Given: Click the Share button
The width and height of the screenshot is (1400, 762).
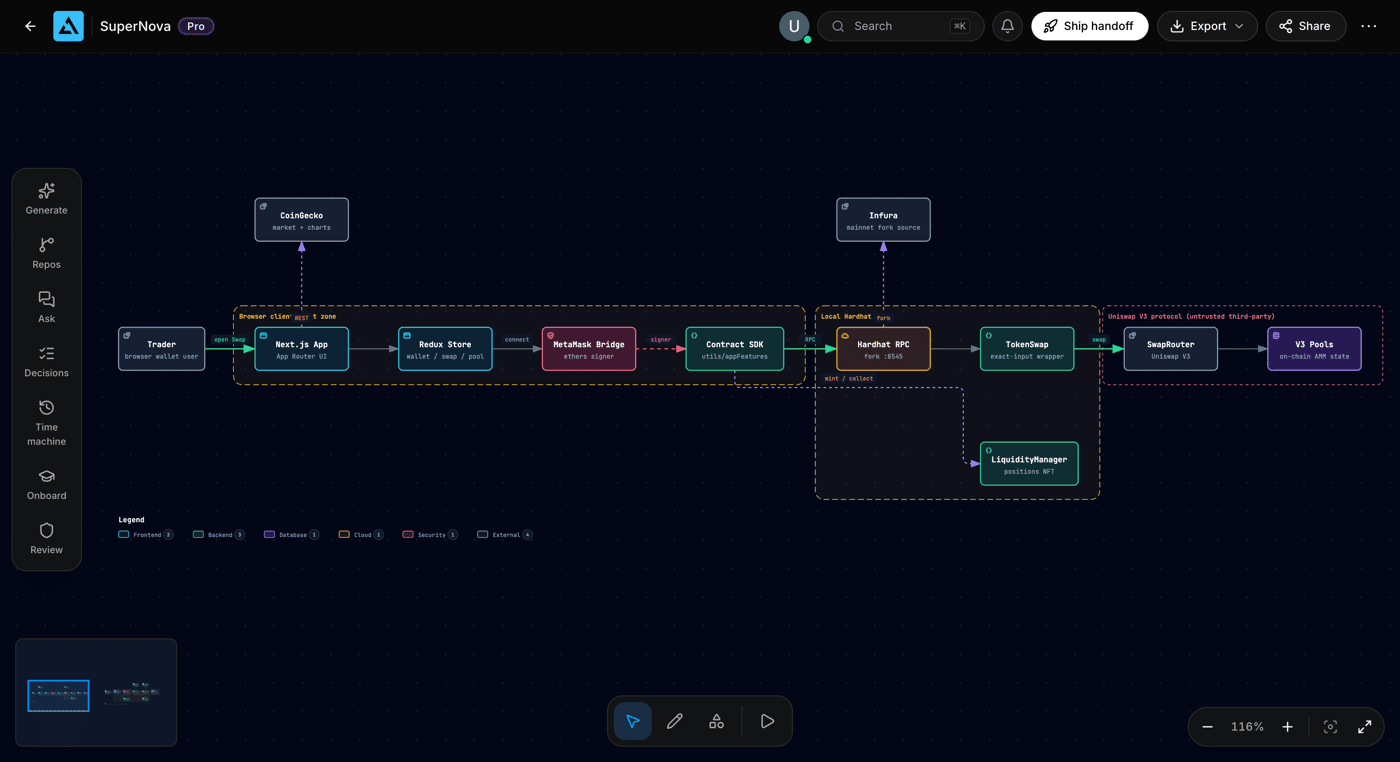Looking at the screenshot, I should pos(1305,26).
